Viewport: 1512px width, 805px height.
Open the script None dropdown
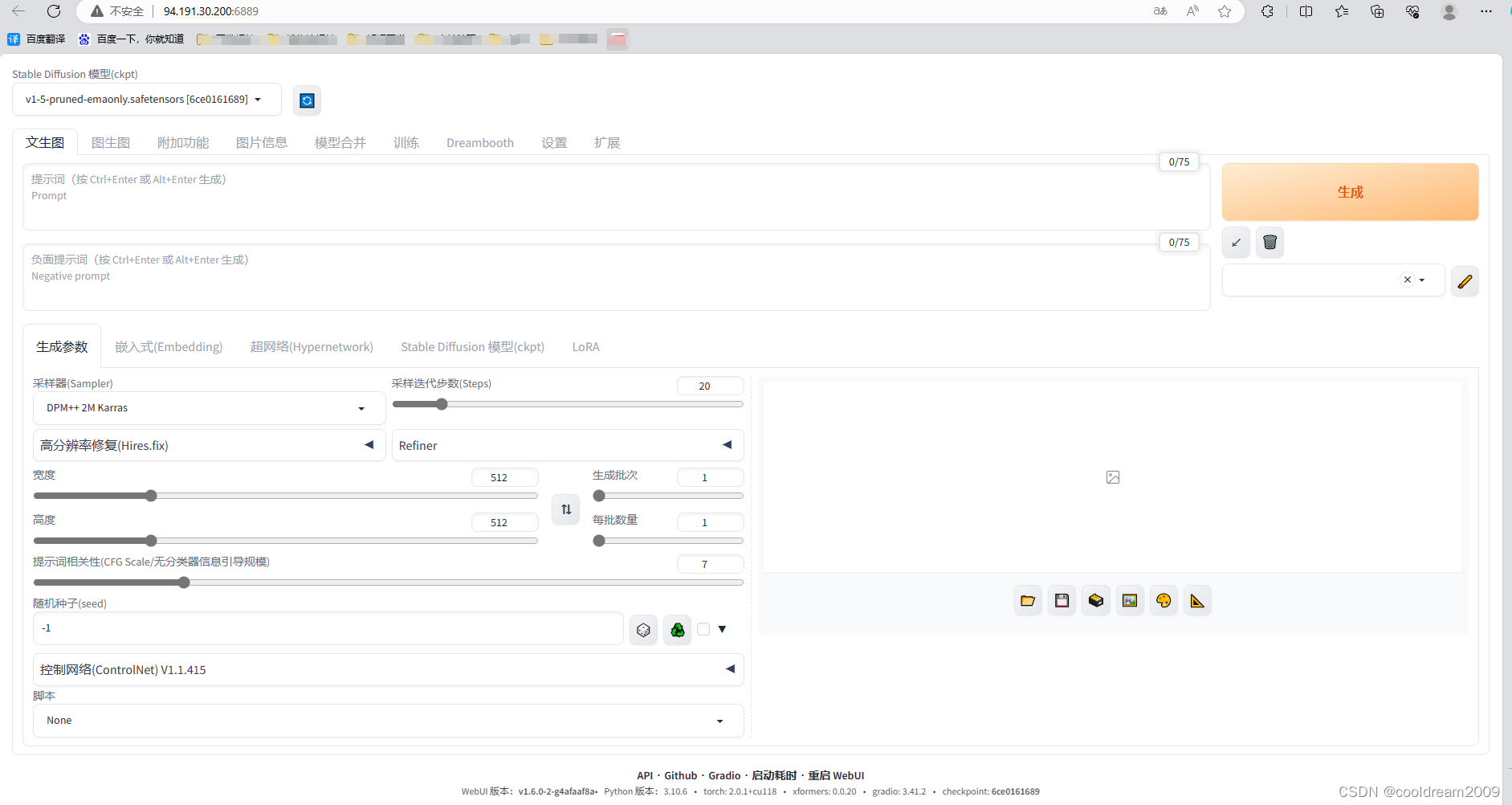(388, 721)
